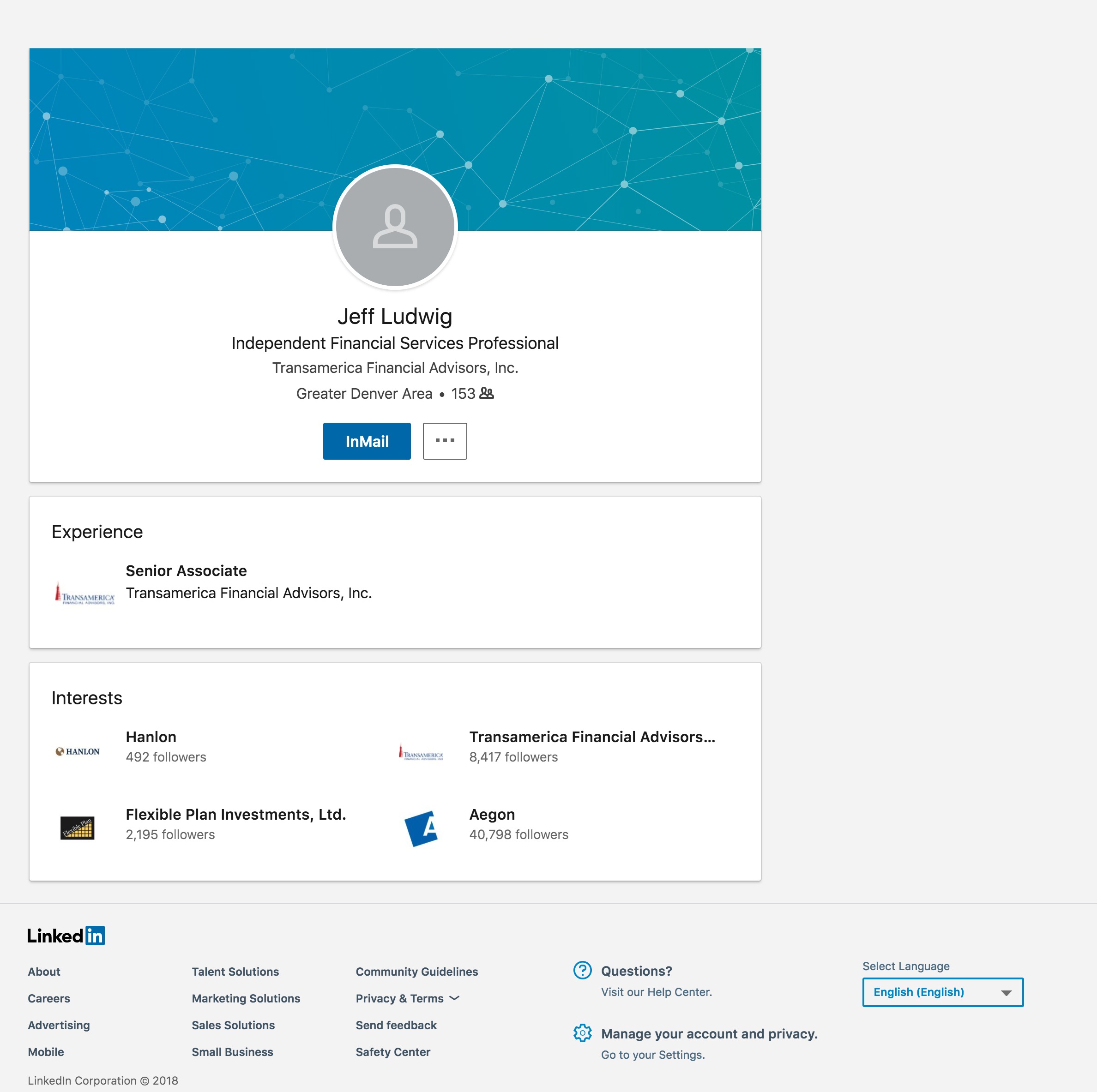
Task: Click the Hanlon company logo
Action: [78, 751]
